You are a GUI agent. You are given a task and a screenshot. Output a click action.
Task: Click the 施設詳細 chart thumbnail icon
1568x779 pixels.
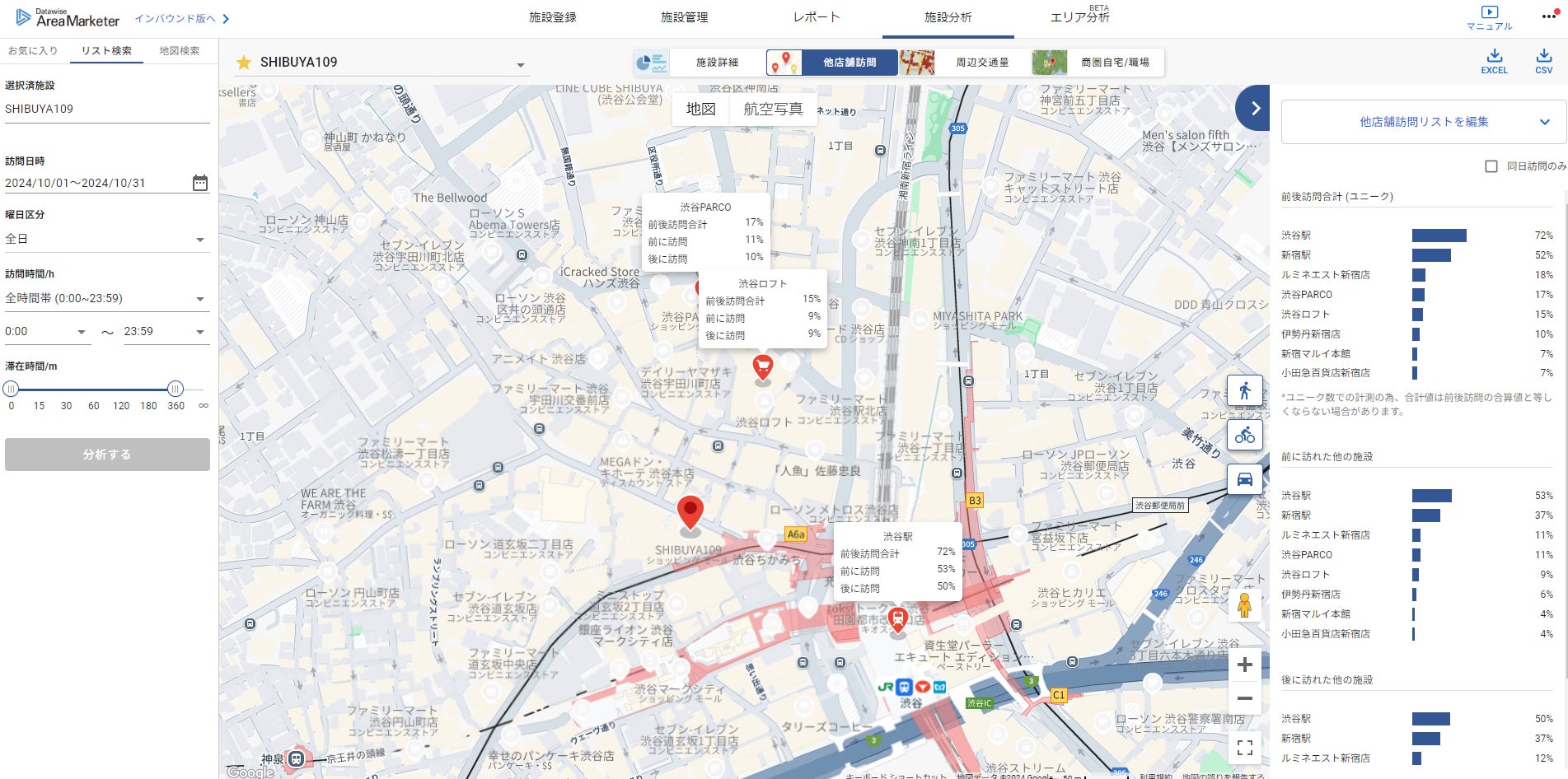pos(652,63)
